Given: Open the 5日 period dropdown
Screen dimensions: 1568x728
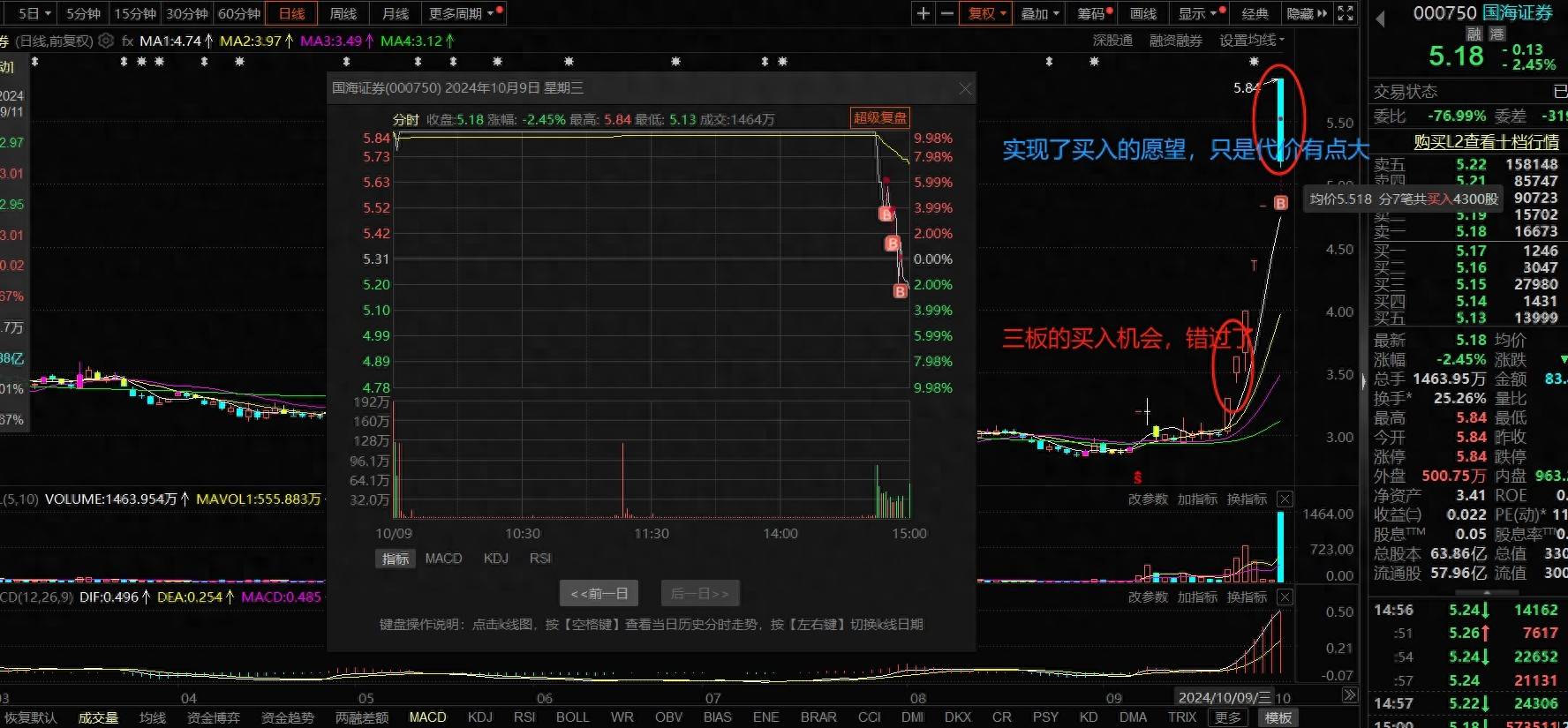Looking at the screenshot, I should click(x=34, y=13).
